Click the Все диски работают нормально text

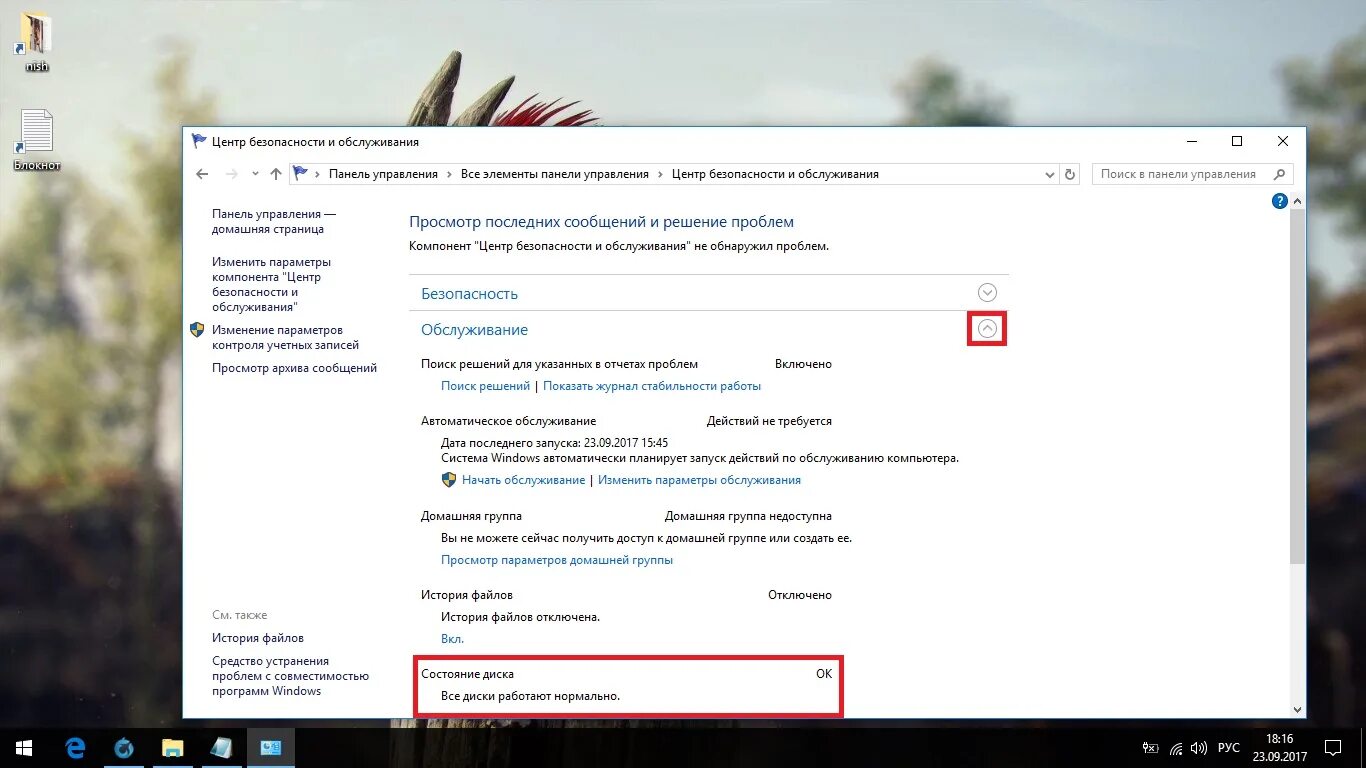[530, 696]
